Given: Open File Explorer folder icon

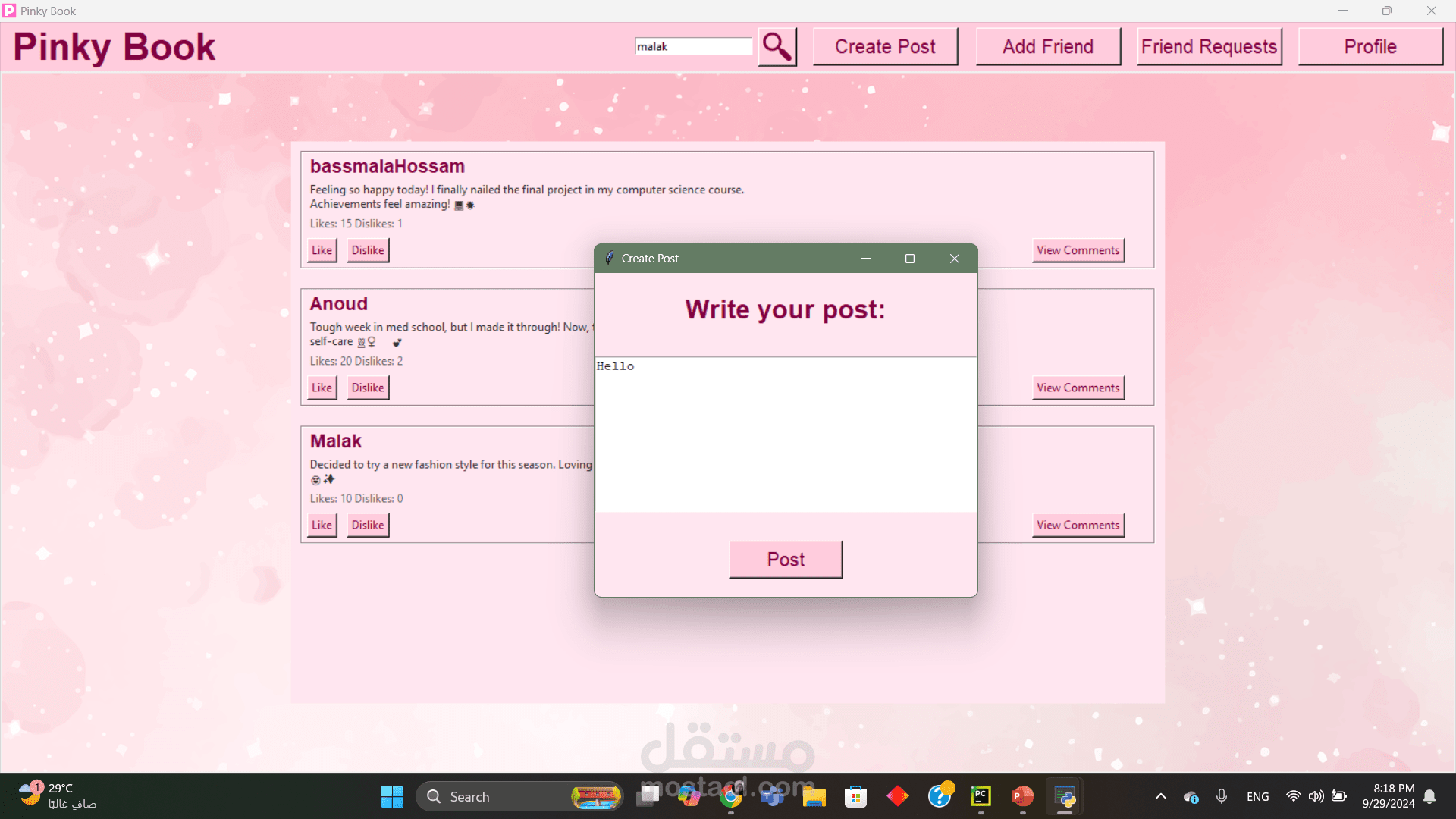Looking at the screenshot, I should click(x=814, y=796).
